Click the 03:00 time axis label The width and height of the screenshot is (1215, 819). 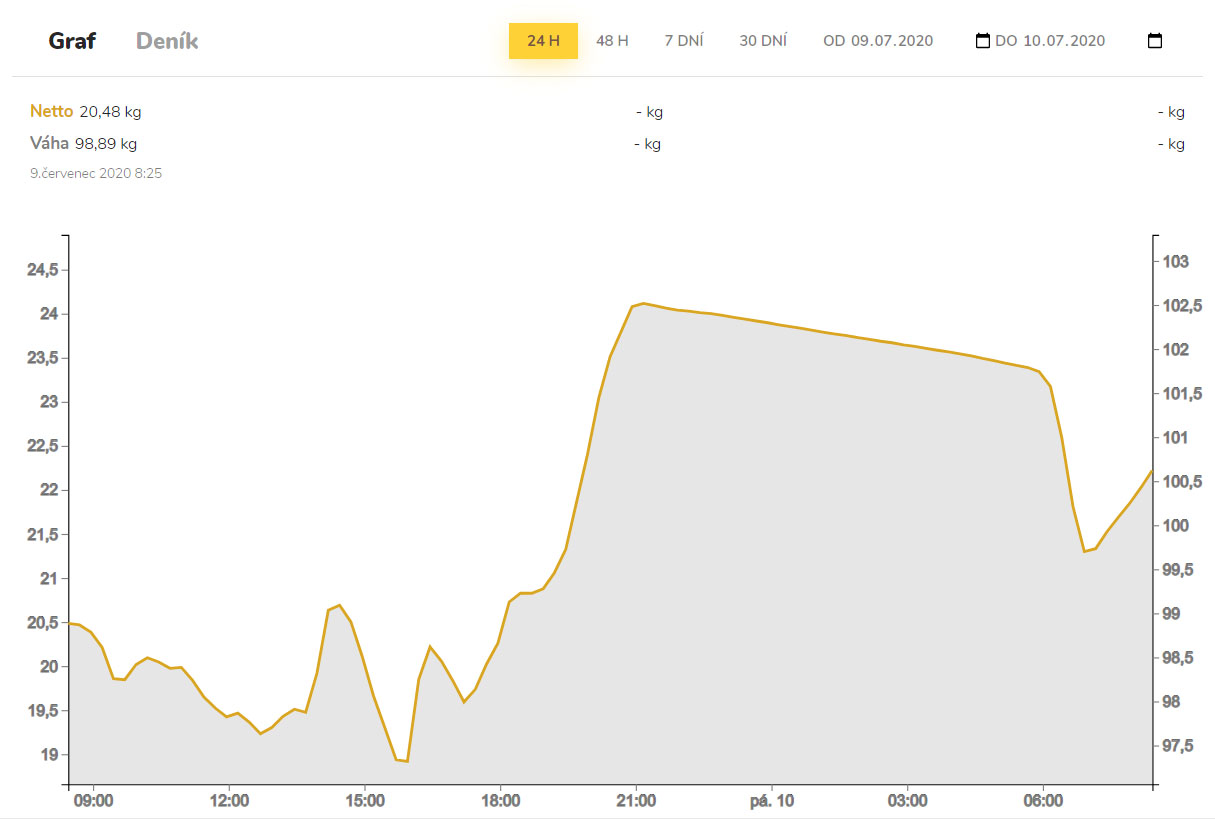907,802
